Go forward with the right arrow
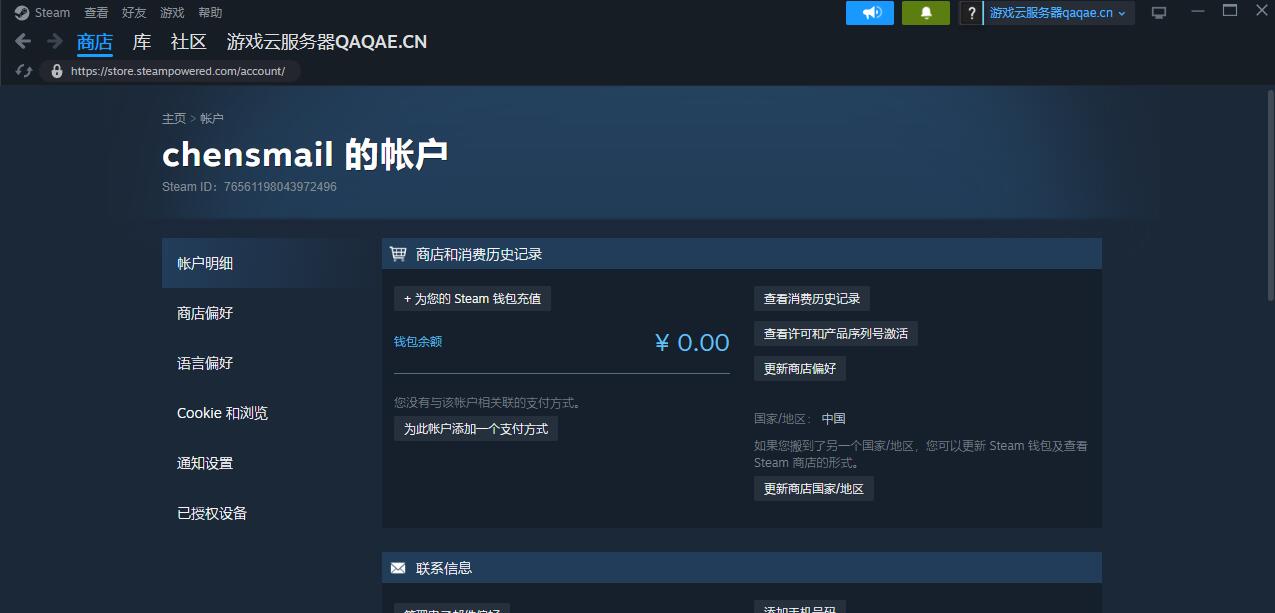1275x613 pixels. click(x=54, y=41)
